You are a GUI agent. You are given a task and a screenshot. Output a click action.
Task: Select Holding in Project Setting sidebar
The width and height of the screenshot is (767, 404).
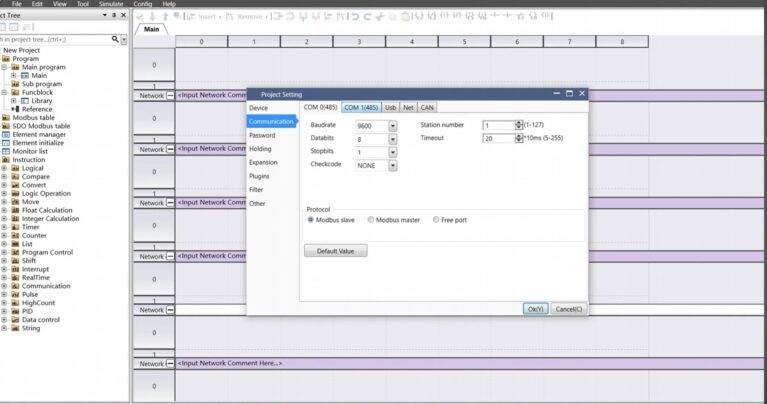pos(260,149)
